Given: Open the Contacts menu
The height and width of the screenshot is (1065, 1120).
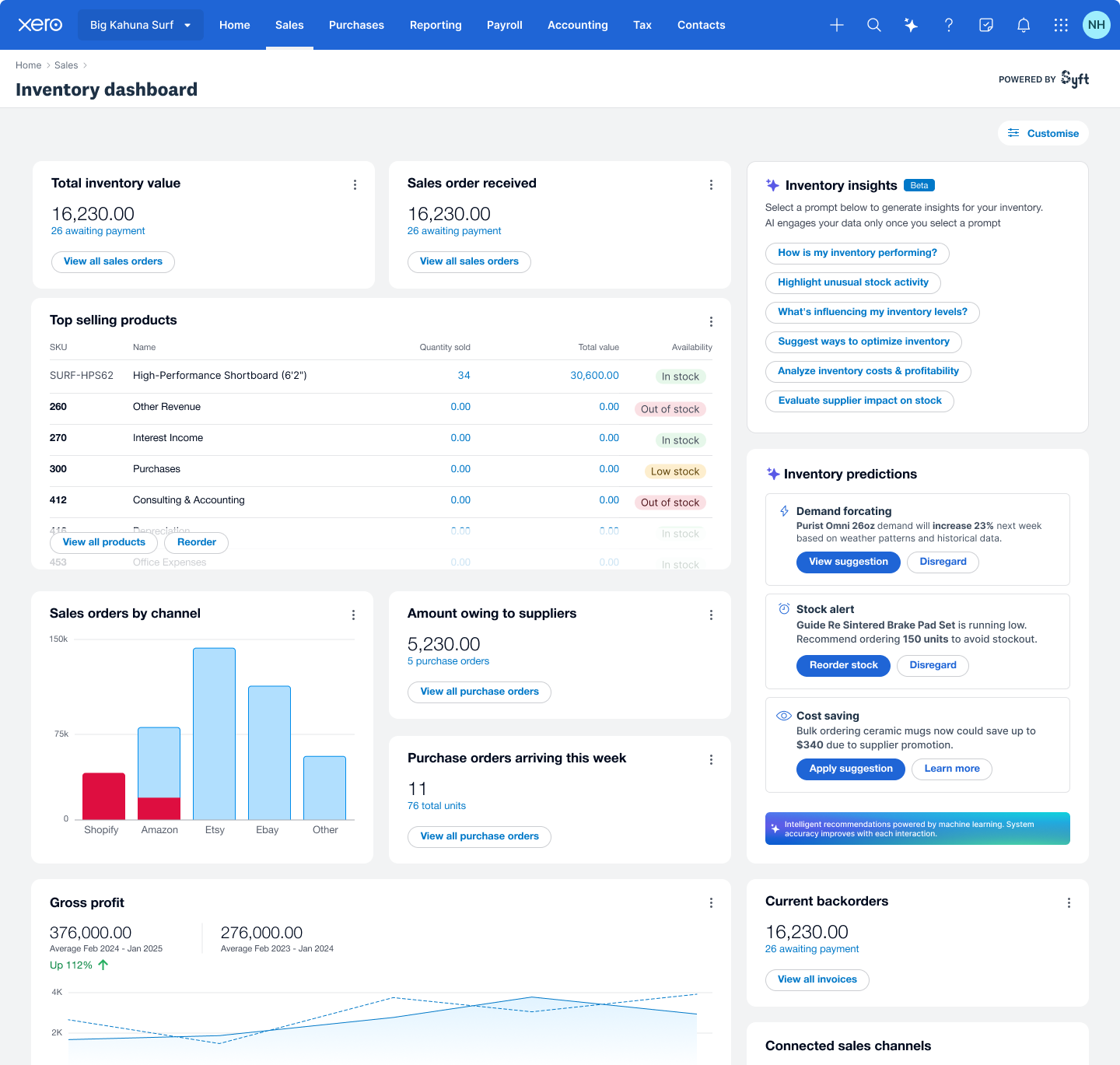Looking at the screenshot, I should [x=702, y=25].
